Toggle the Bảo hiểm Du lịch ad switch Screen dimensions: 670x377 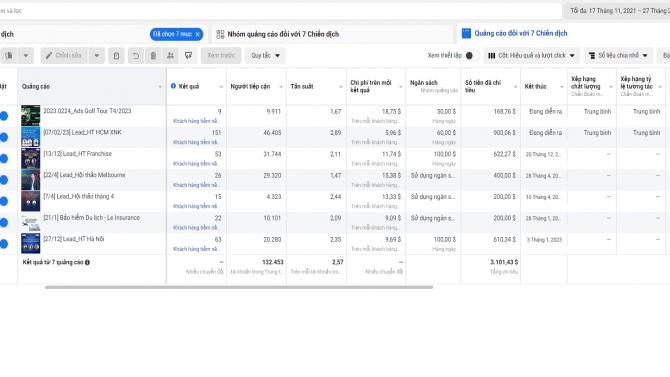coord(4,223)
